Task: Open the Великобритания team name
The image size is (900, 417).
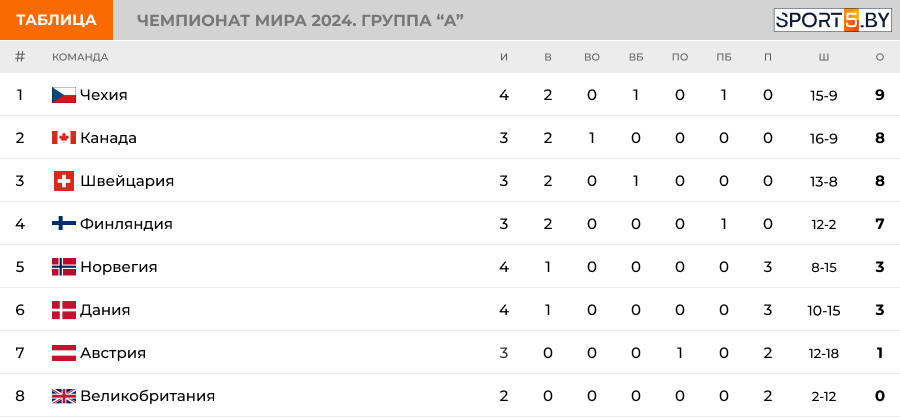Action: tap(148, 396)
